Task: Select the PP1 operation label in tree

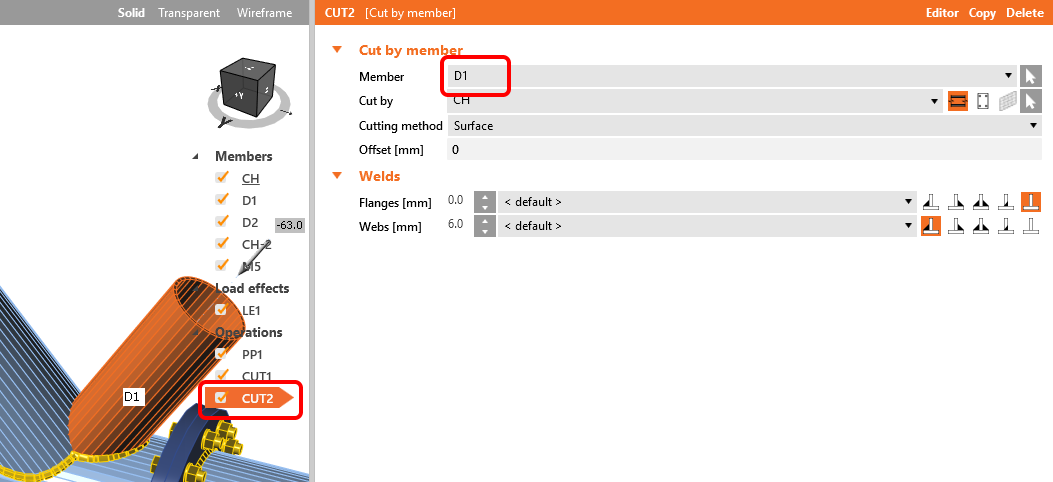Action: coord(253,354)
